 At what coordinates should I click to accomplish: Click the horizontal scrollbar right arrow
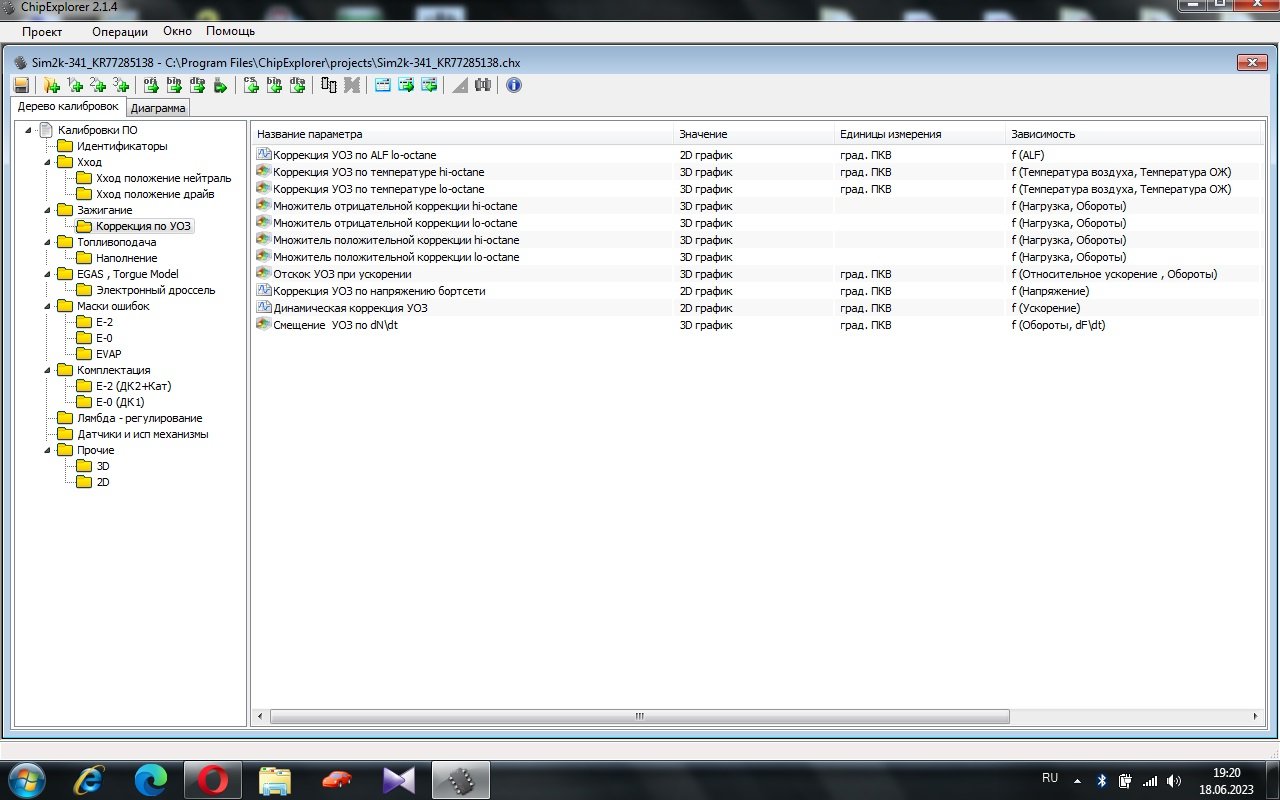(x=1257, y=717)
